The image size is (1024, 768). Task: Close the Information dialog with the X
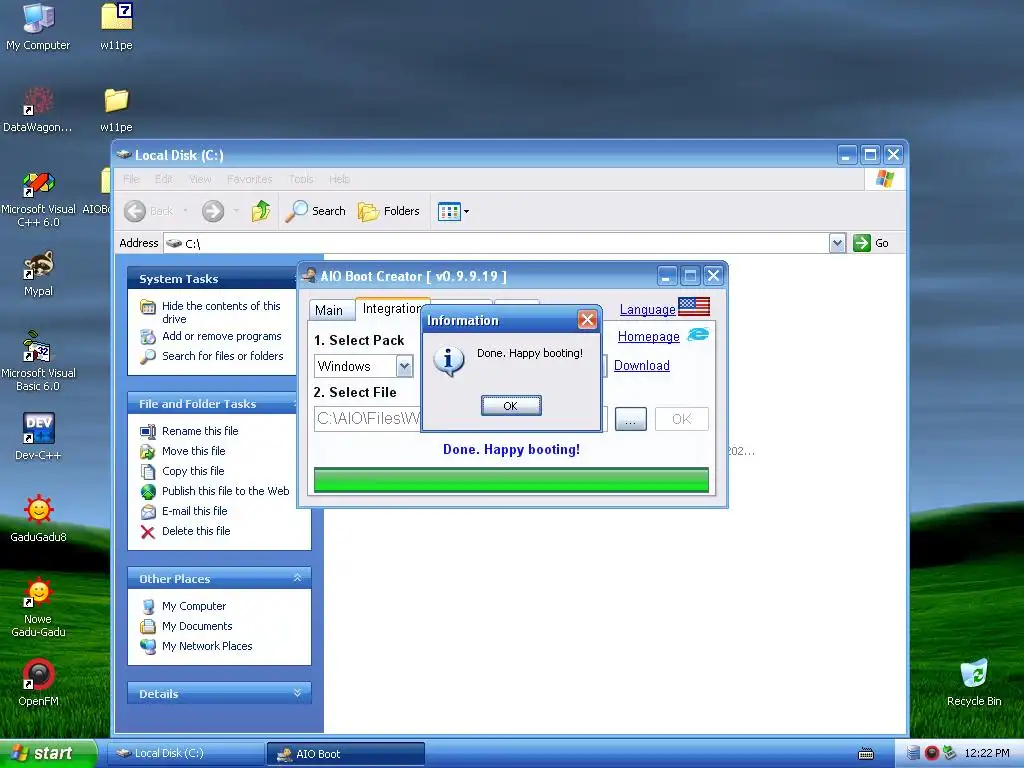(587, 319)
